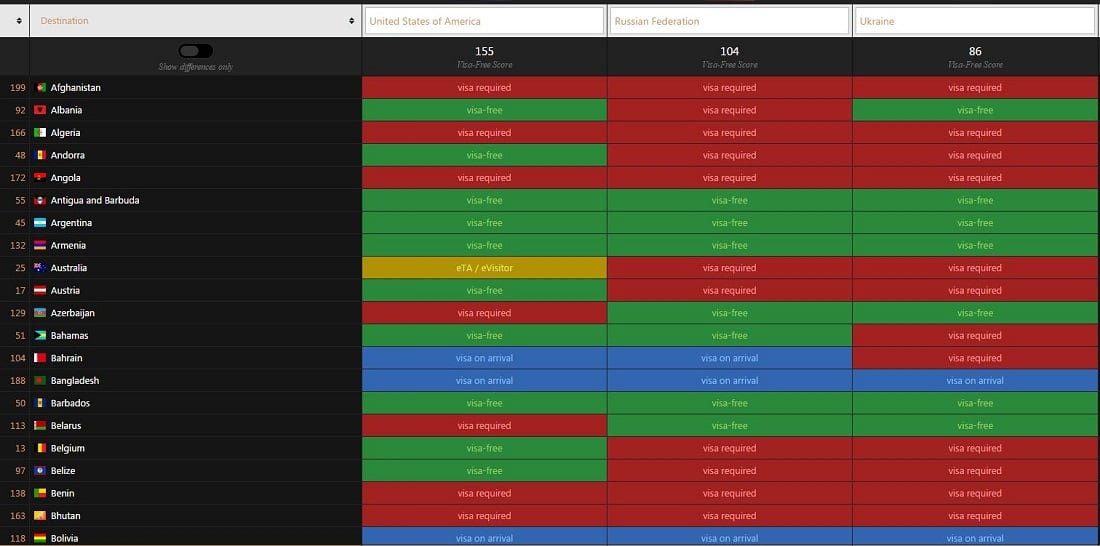Click the Bahamas flag icon
The image size is (1100, 546).
[40, 335]
